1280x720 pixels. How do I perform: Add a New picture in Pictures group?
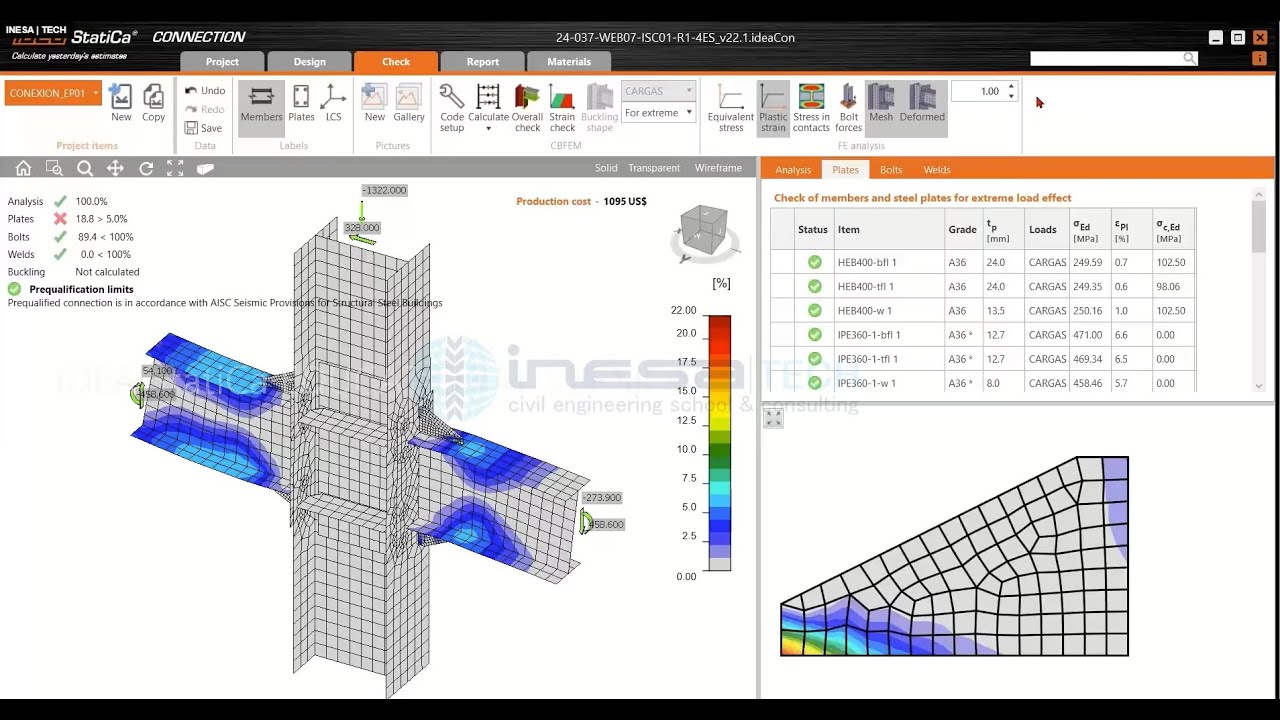[375, 103]
